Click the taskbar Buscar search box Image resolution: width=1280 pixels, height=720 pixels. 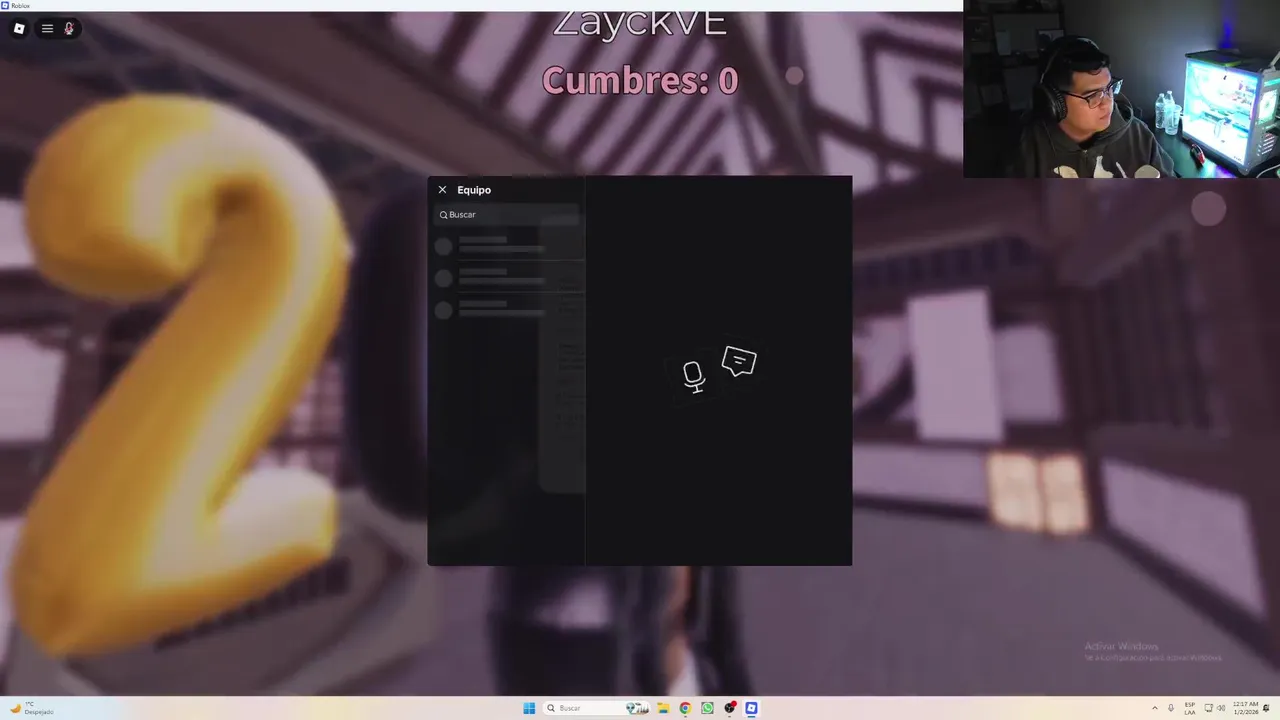[597, 708]
